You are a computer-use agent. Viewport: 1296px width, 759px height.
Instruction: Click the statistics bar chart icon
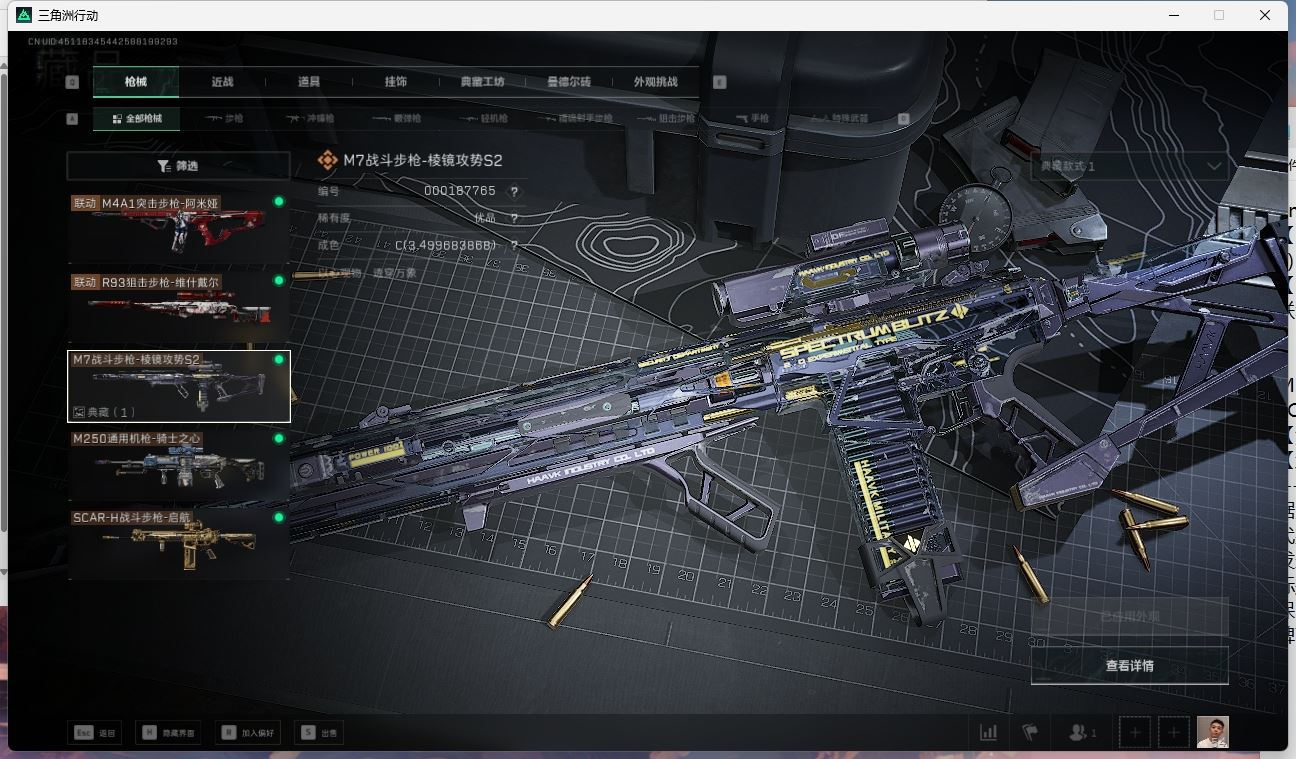[x=988, y=733]
